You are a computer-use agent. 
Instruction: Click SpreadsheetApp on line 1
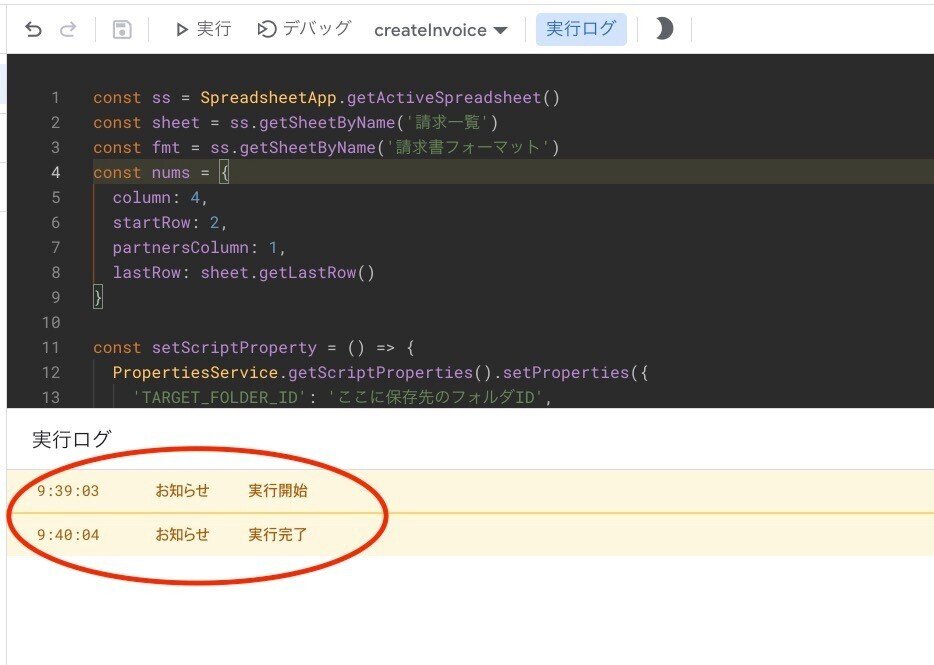tap(268, 98)
